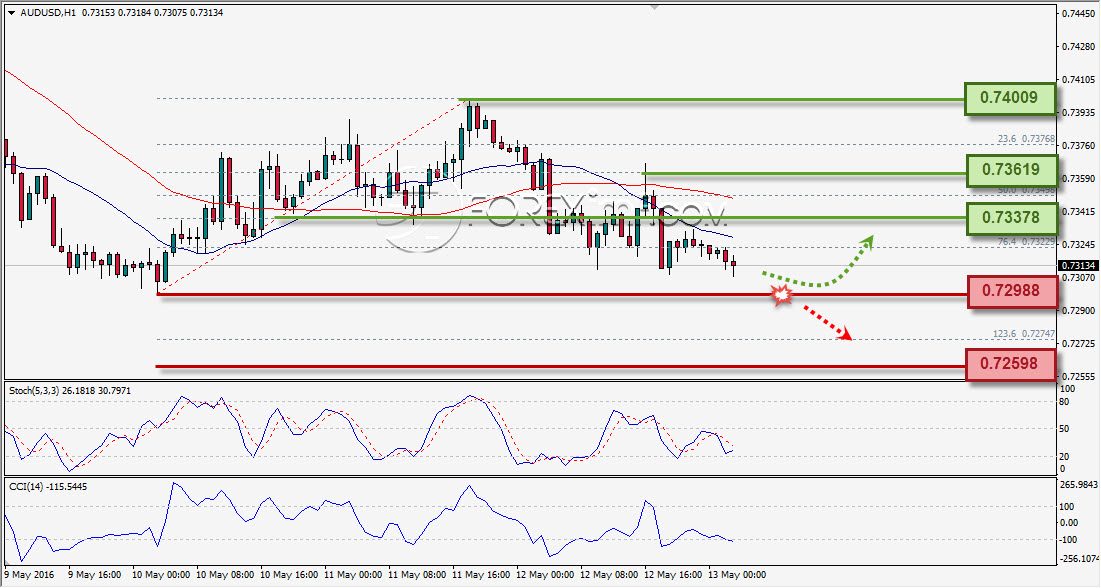The width and height of the screenshot is (1101, 588).
Task: Click CCI scale bottom value -256.1074
Action: [1079, 559]
